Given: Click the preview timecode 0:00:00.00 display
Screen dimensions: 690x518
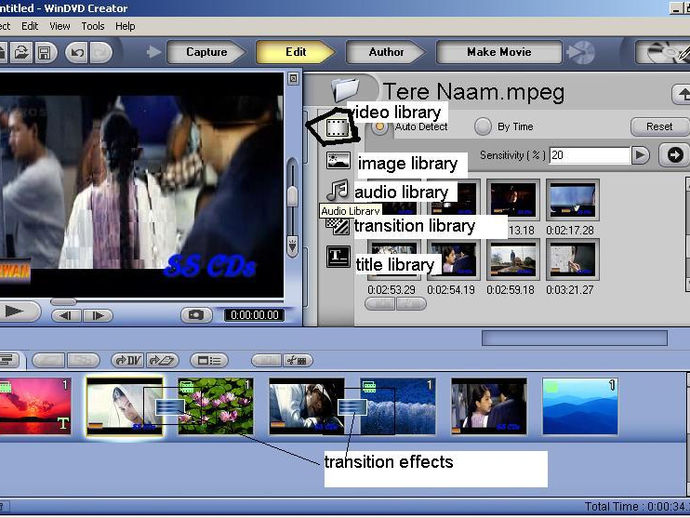Looking at the screenshot, I should 254,315.
